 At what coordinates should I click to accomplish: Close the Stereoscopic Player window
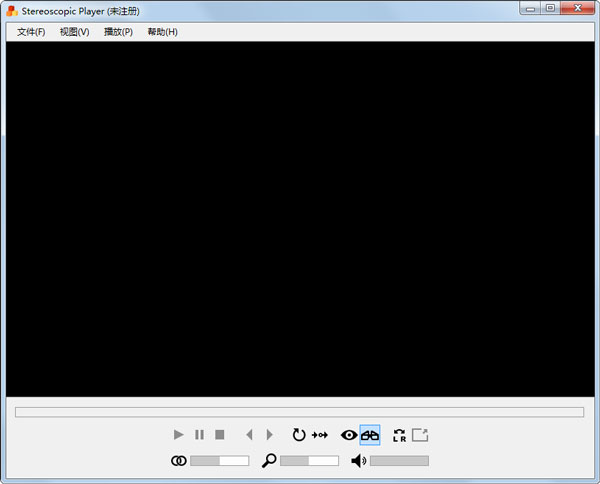coord(577,8)
